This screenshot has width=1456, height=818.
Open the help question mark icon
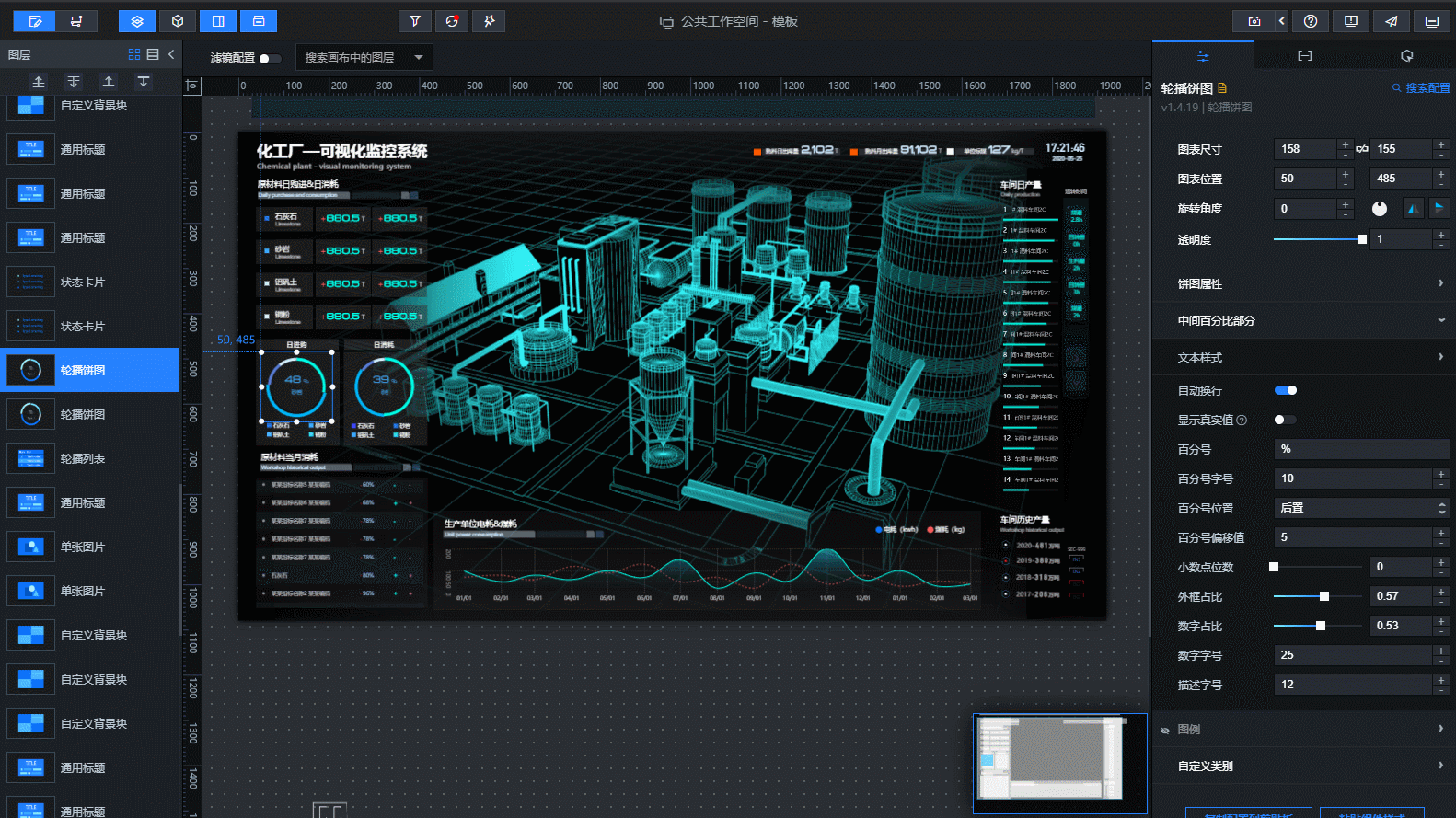coord(1311,21)
